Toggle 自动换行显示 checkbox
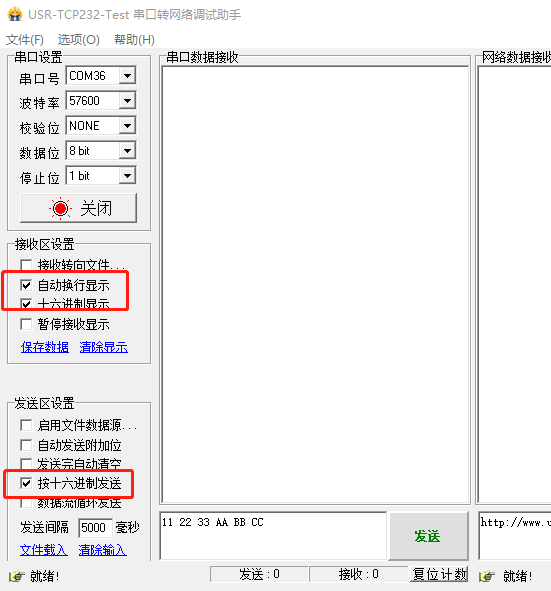The width and height of the screenshot is (551, 591). tap(26, 285)
